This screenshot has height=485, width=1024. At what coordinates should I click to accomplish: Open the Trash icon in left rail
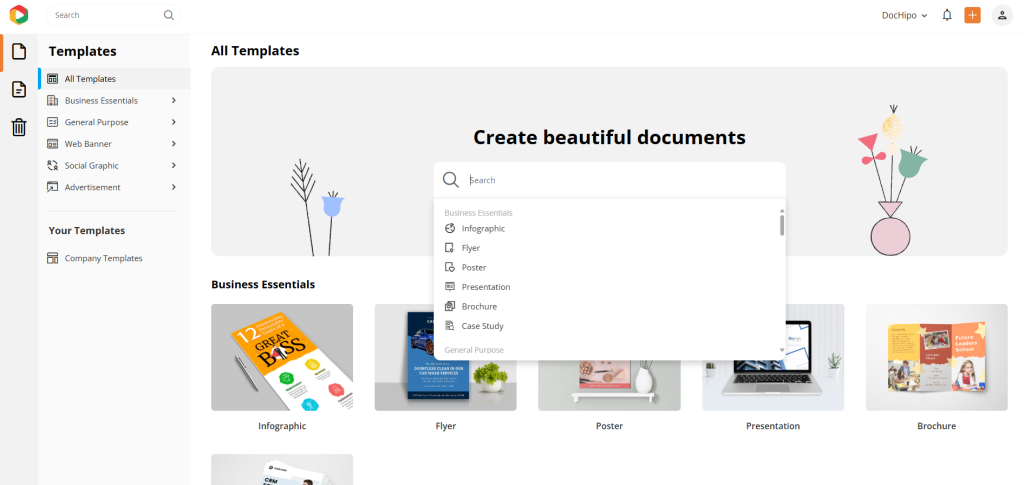tap(19, 127)
